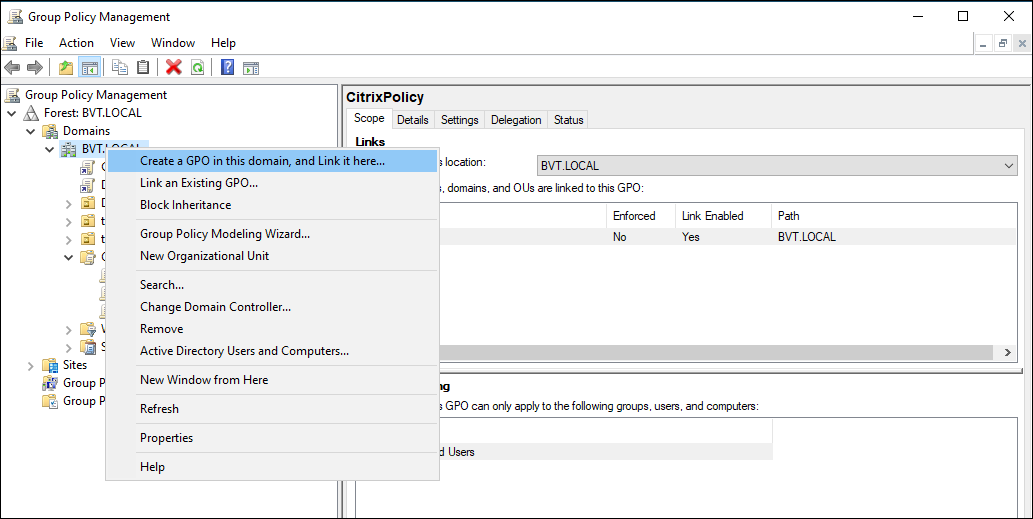1033x519 pixels.
Task: Select Block Inheritance from context menu
Action: click(x=185, y=205)
